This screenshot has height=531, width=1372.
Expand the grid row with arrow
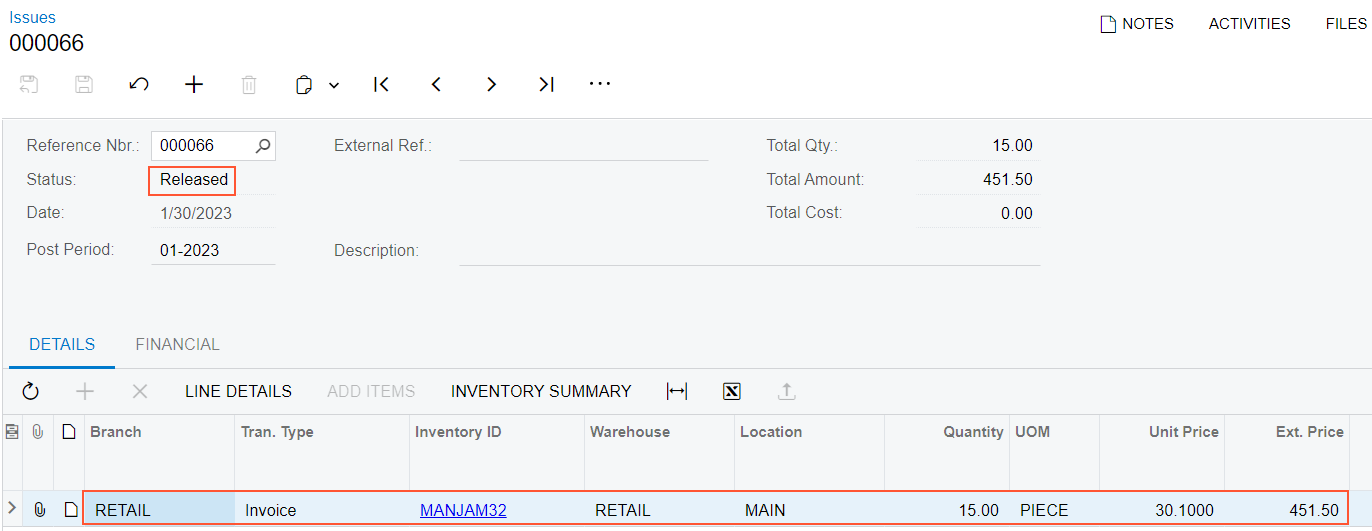(12, 509)
